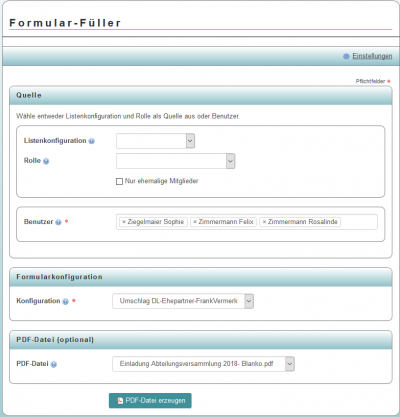The image size is (400, 417).
Task: Click help icon next to Listenkonfiguration
Action: 92,141
